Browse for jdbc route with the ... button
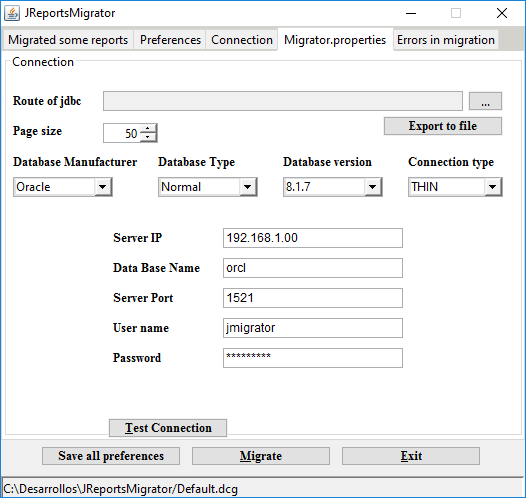Image resolution: width=527 pixels, height=498 pixels. (485, 101)
